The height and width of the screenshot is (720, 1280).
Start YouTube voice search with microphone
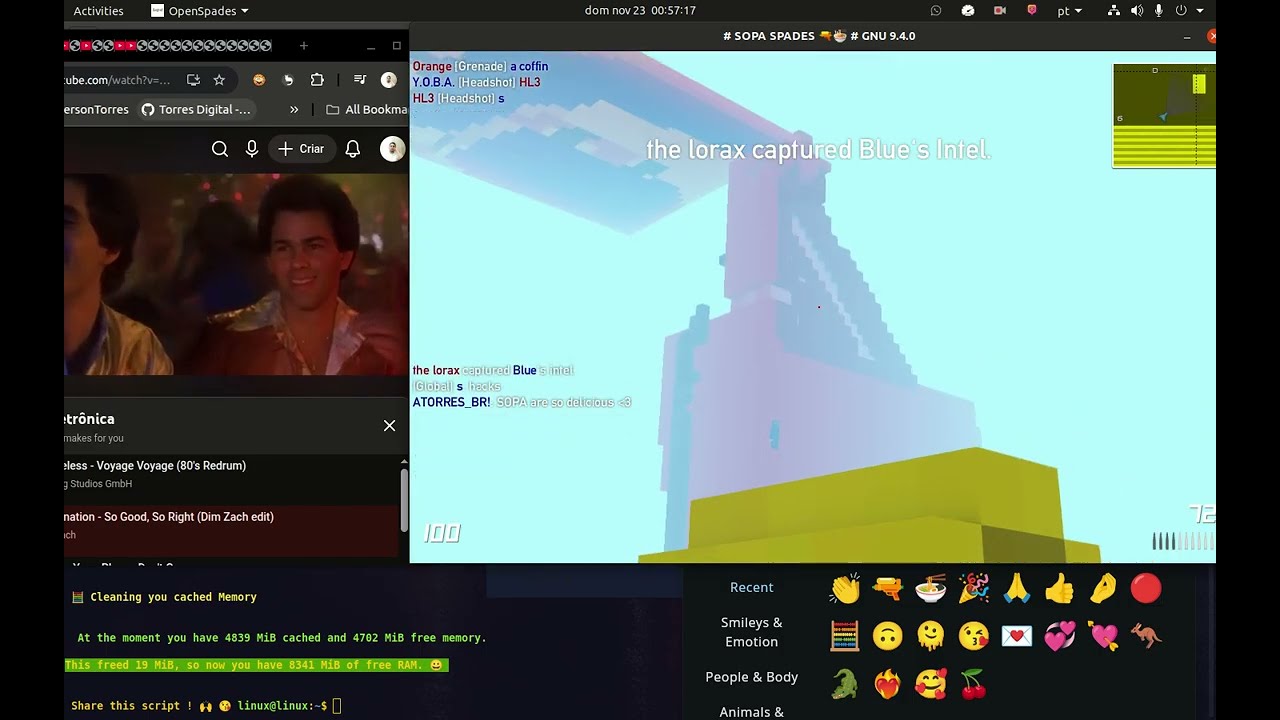pos(252,149)
